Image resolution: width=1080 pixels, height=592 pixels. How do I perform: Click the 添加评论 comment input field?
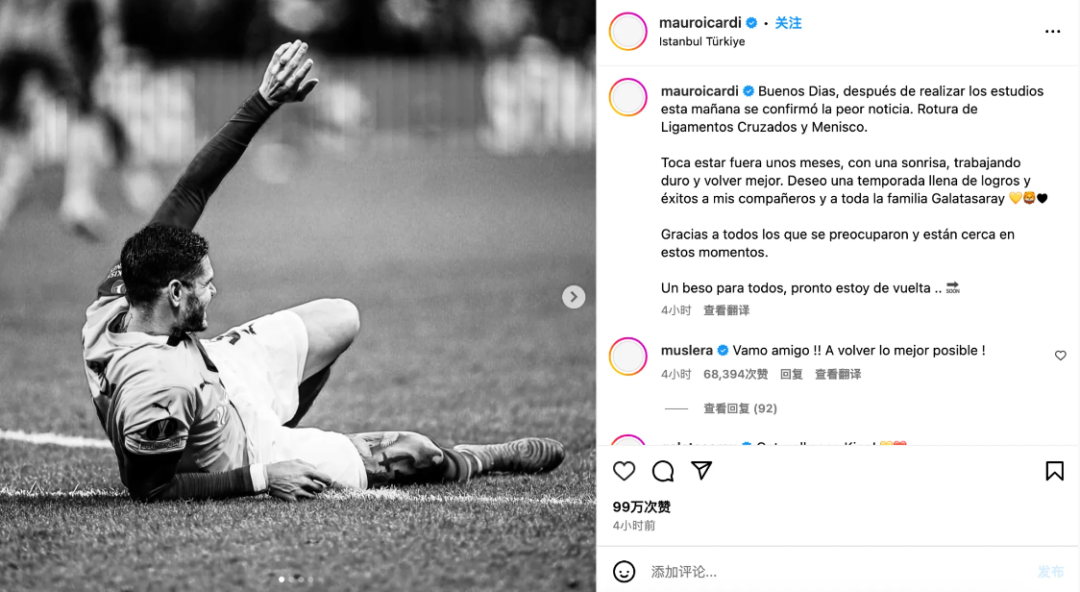point(838,571)
